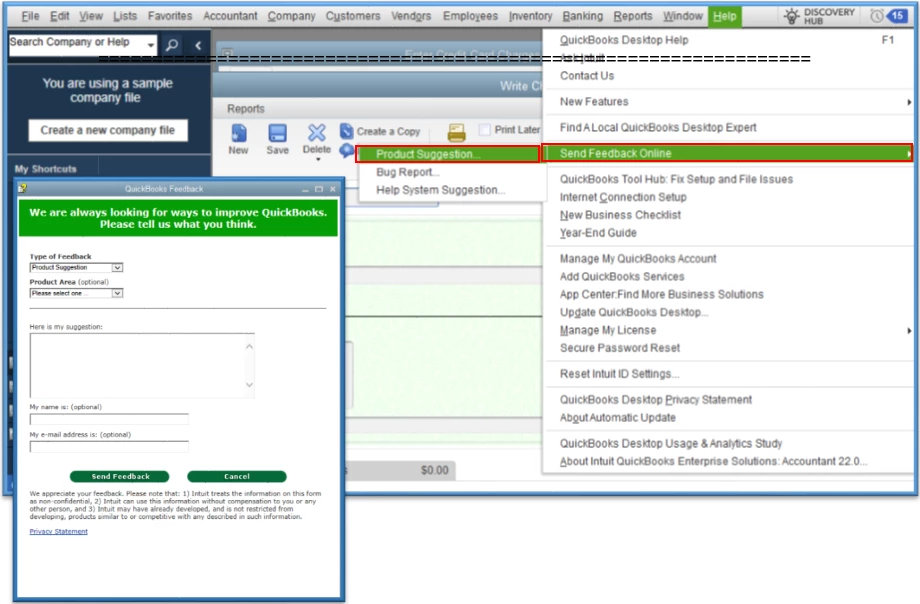
Task: Expand the search box dropdown arrow
Action: [151, 45]
